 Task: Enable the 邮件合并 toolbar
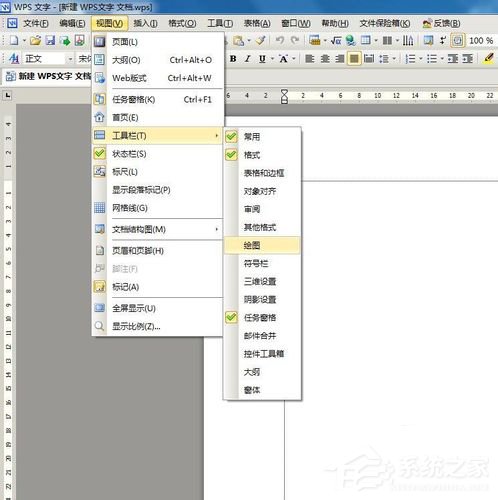[x=262, y=336]
